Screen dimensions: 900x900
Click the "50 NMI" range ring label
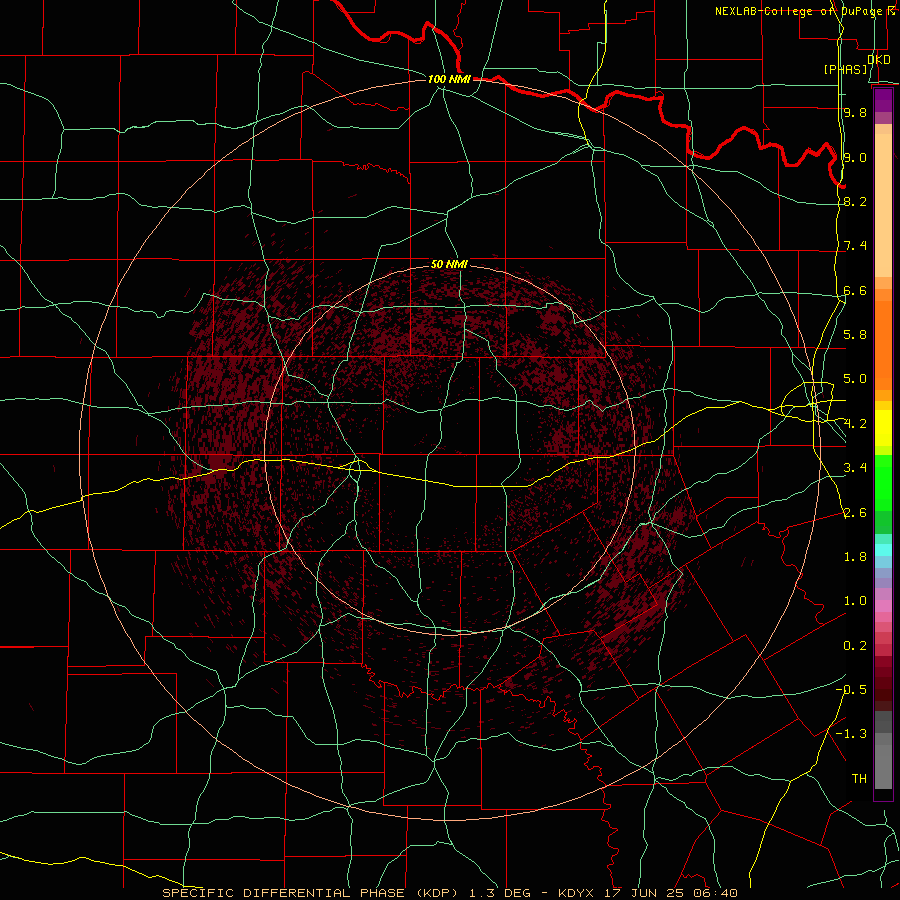(449, 264)
